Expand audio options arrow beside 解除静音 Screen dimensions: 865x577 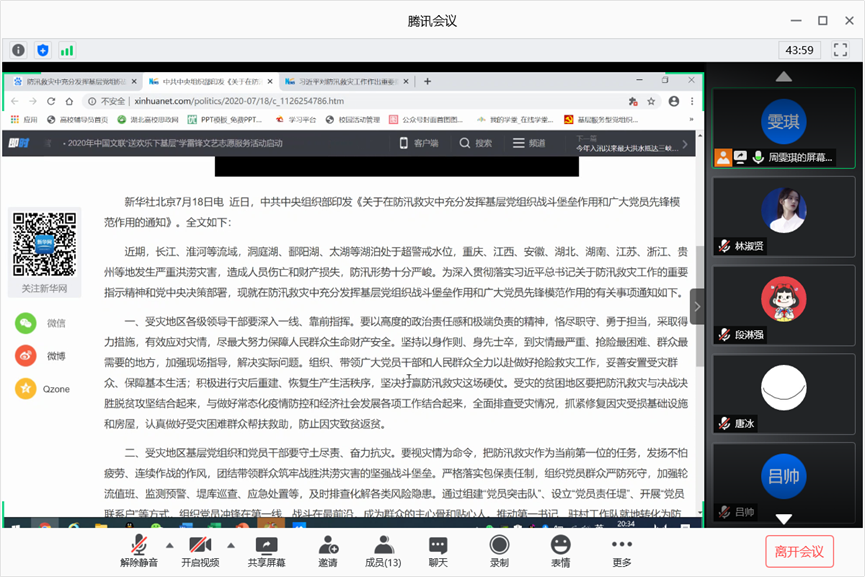(169, 546)
